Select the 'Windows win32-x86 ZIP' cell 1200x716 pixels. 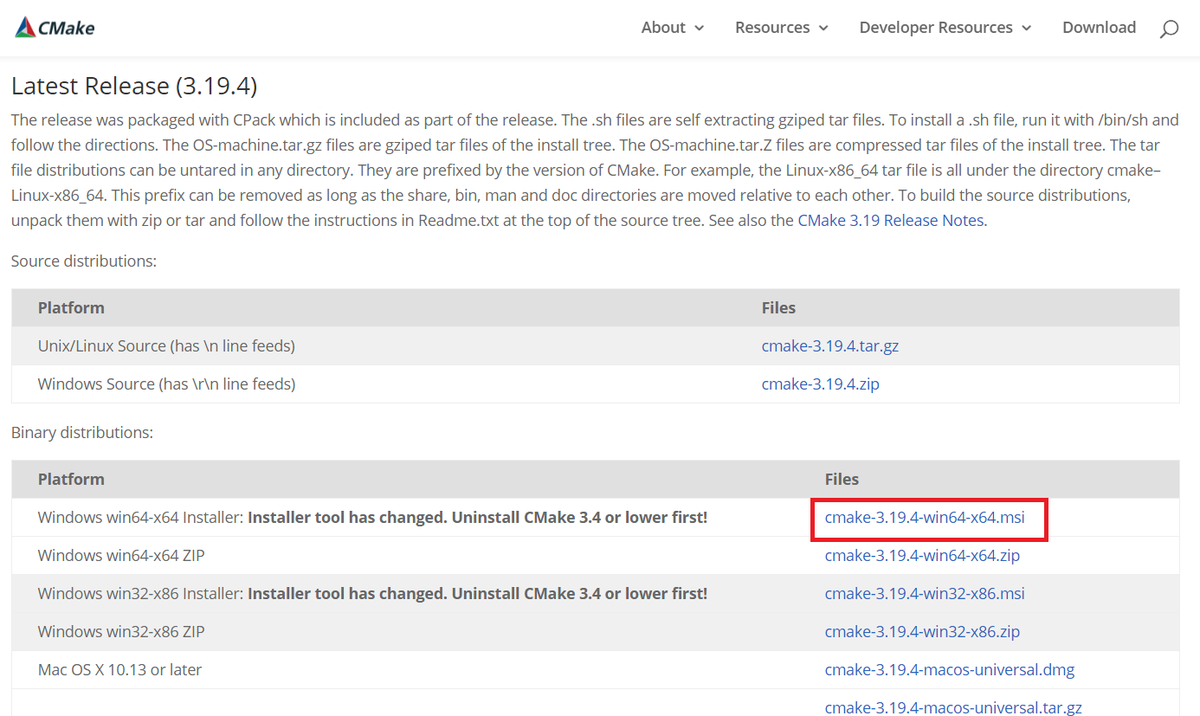pyautogui.click(x=121, y=632)
